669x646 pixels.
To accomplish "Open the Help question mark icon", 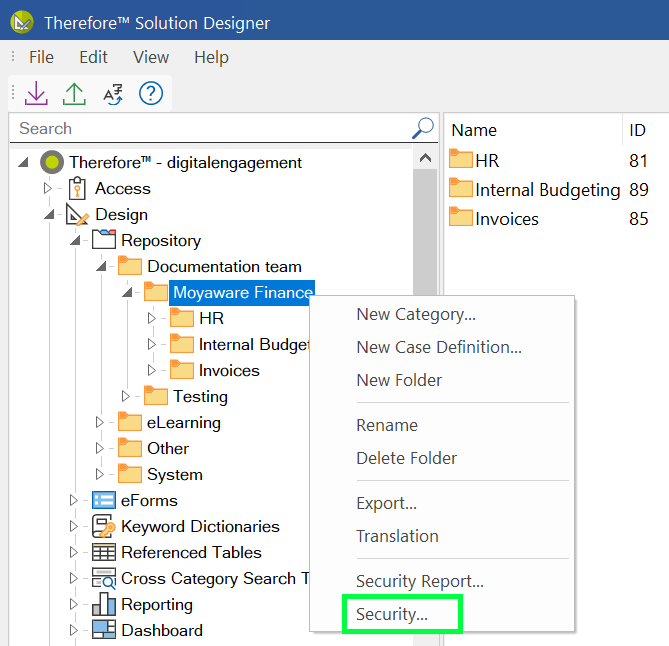I will [150, 94].
